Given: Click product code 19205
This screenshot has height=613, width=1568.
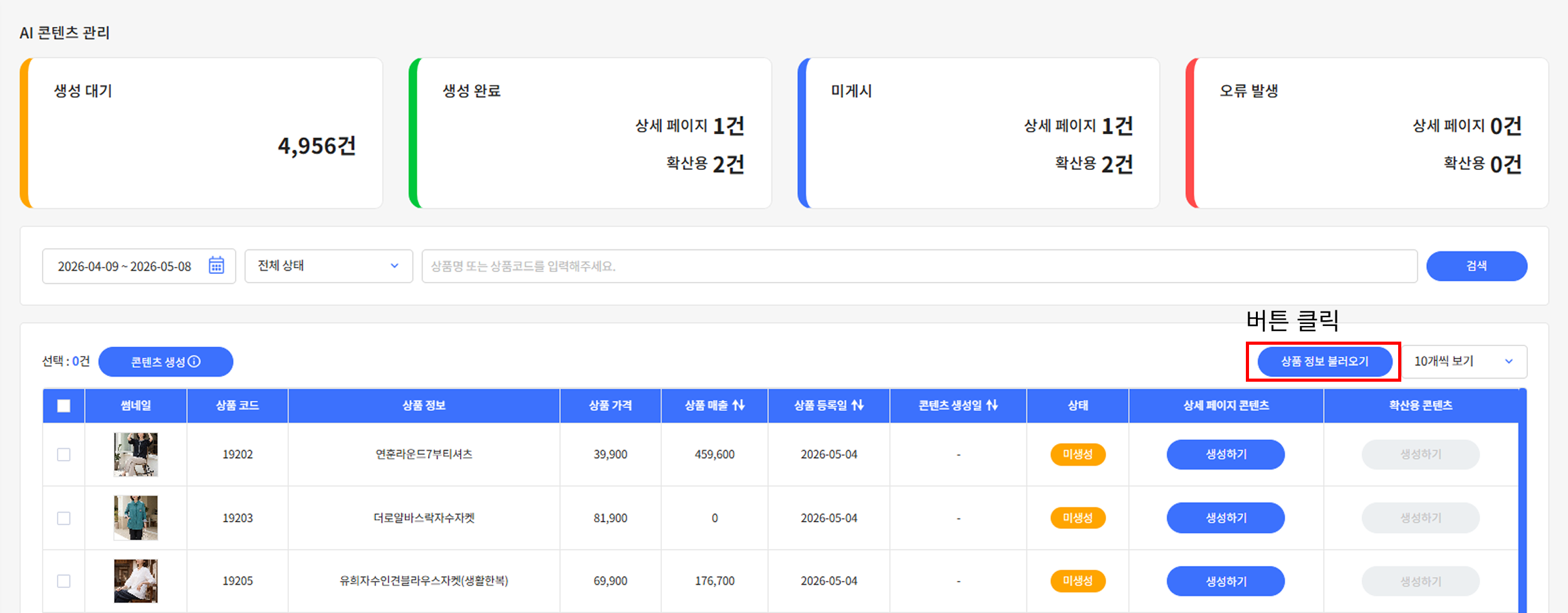Looking at the screenshot, I should (238, 581).
